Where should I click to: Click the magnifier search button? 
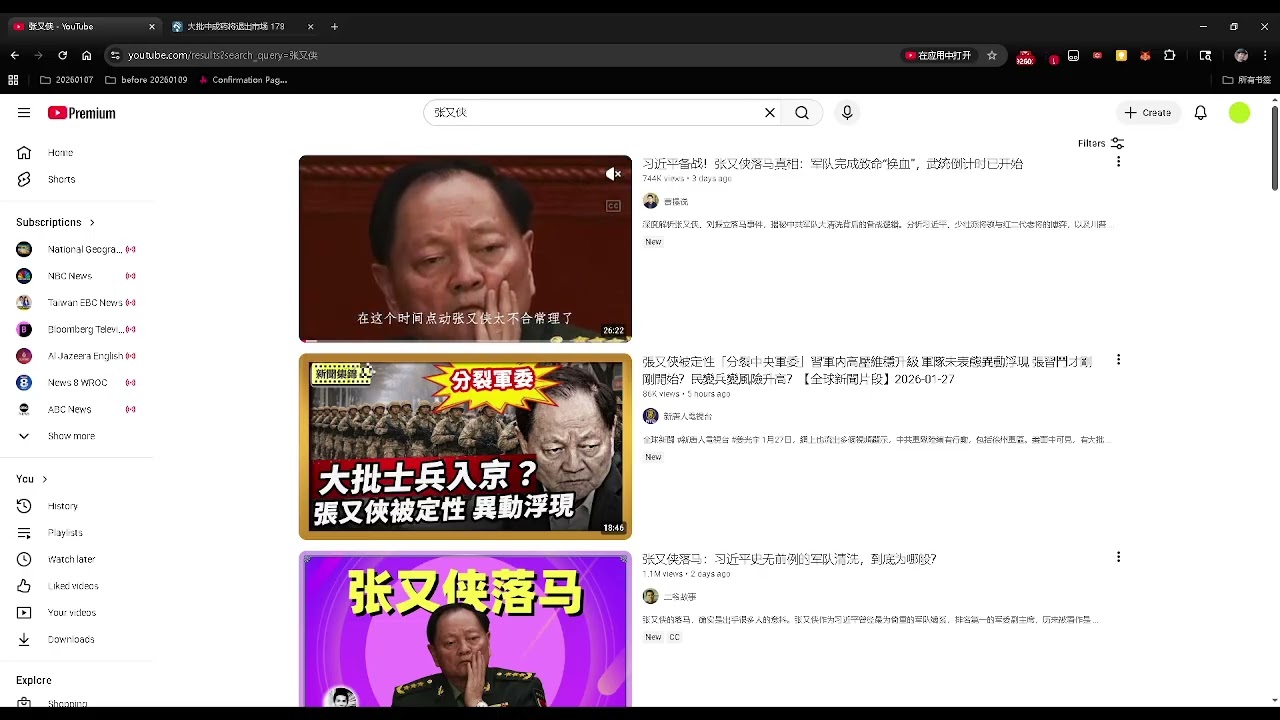click(x=802, y=113)
